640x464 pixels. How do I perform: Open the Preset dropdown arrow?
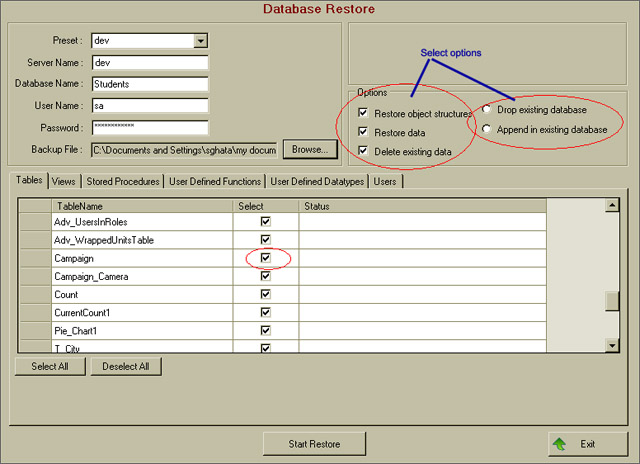(x=200, y=41)
